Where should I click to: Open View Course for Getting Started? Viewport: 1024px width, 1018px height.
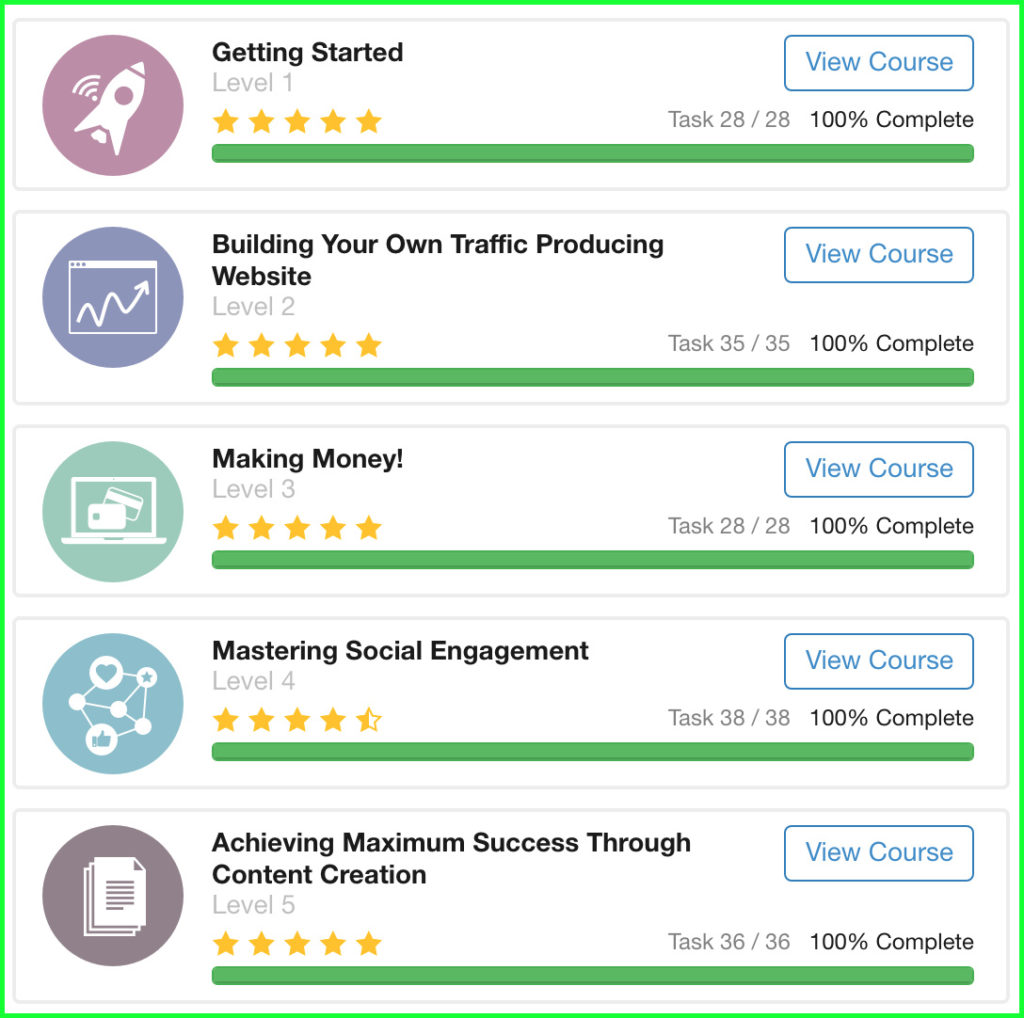coord(878,62)
